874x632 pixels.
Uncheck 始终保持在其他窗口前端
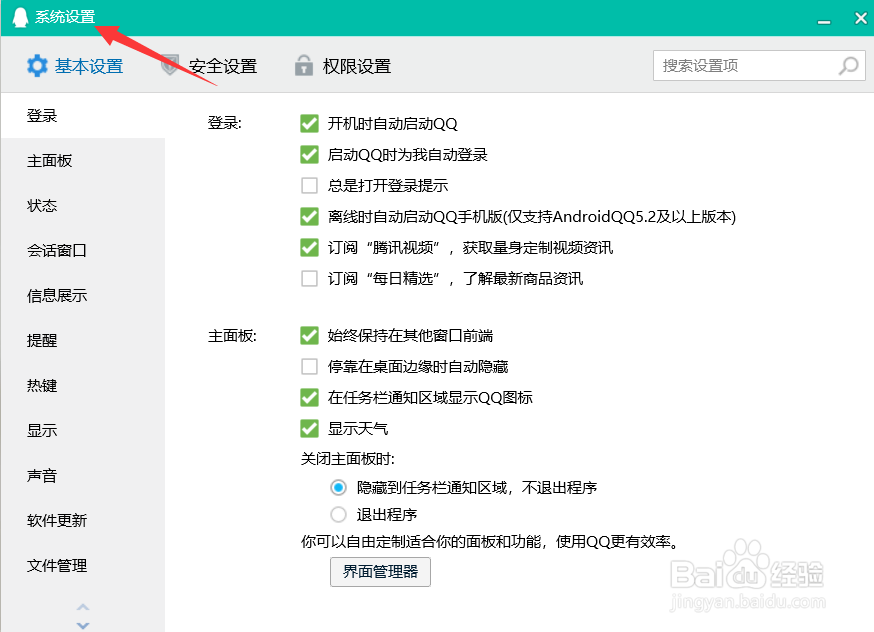click(x=309, y=336)
